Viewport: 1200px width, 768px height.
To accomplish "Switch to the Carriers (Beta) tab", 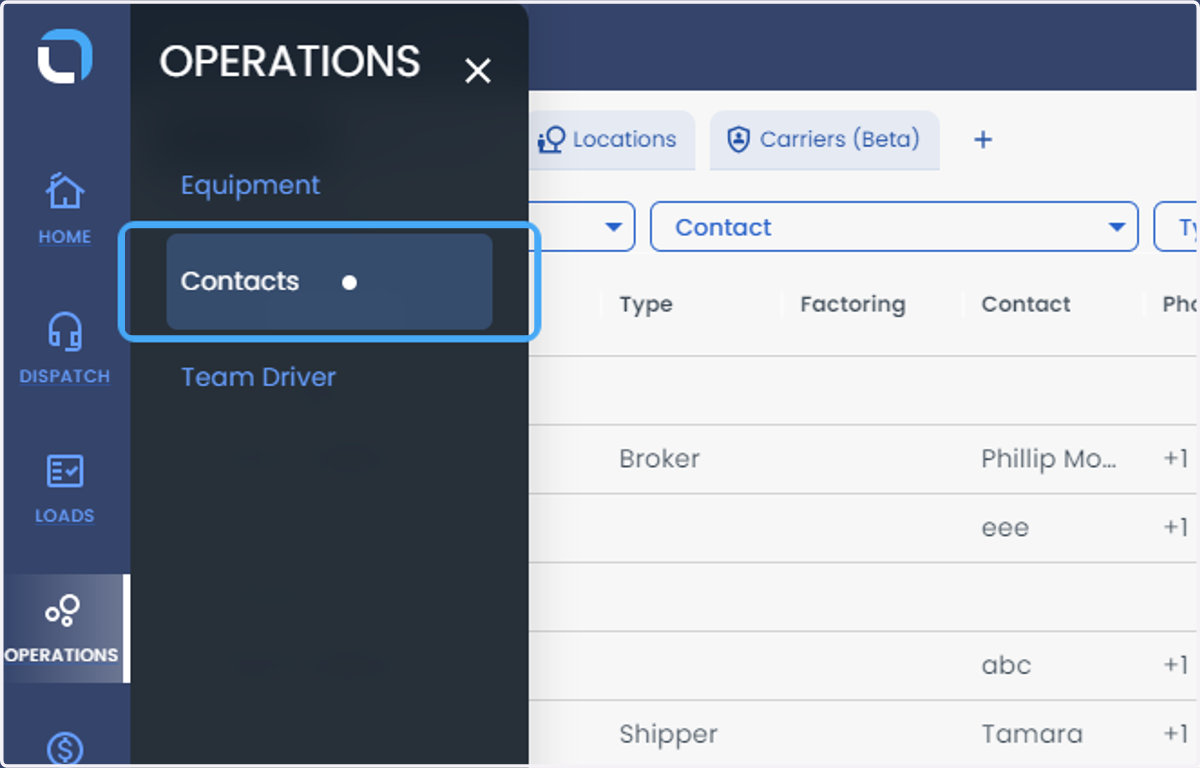I will 825,140.
